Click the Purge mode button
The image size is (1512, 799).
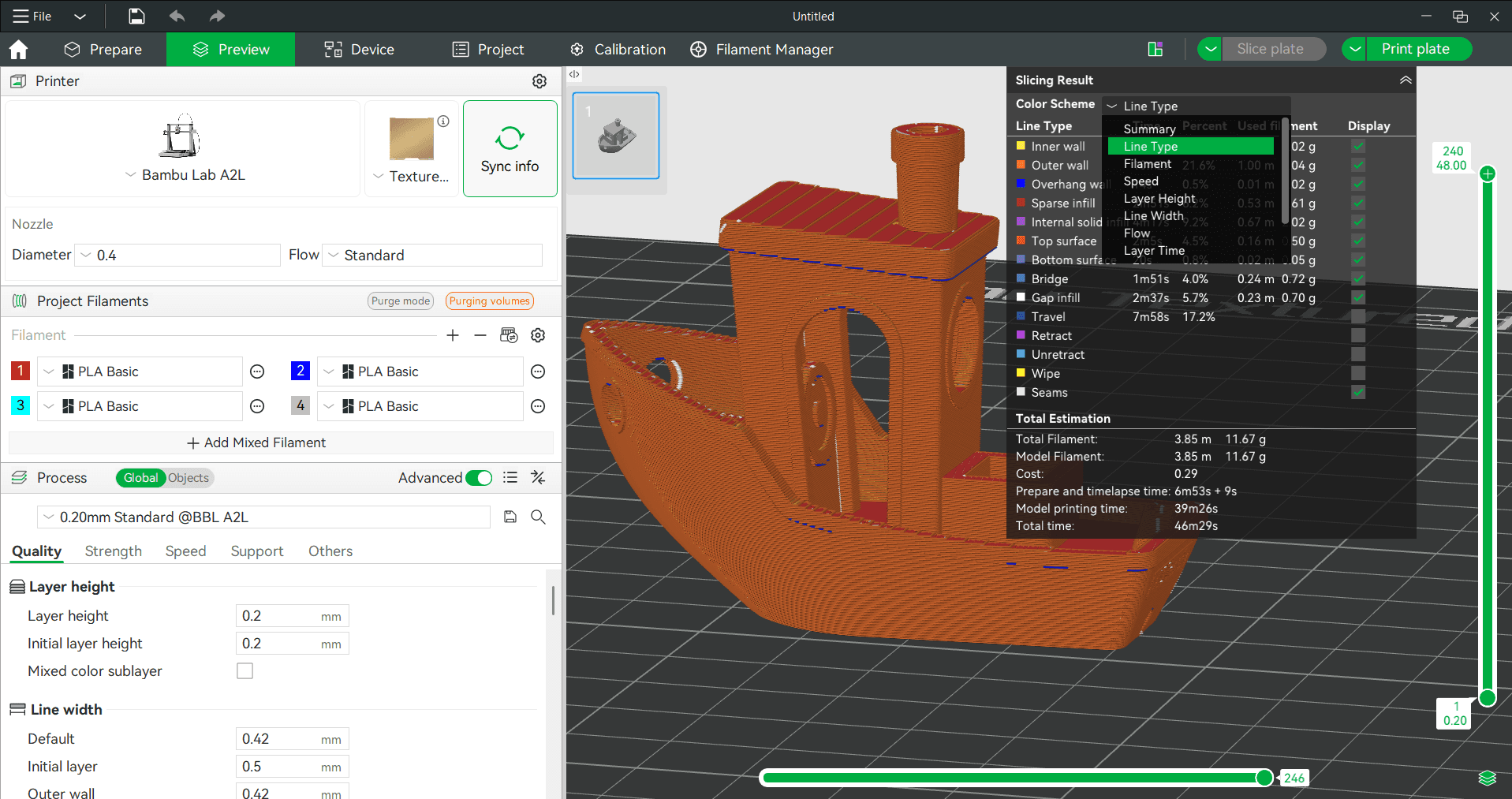click(401, 301)
